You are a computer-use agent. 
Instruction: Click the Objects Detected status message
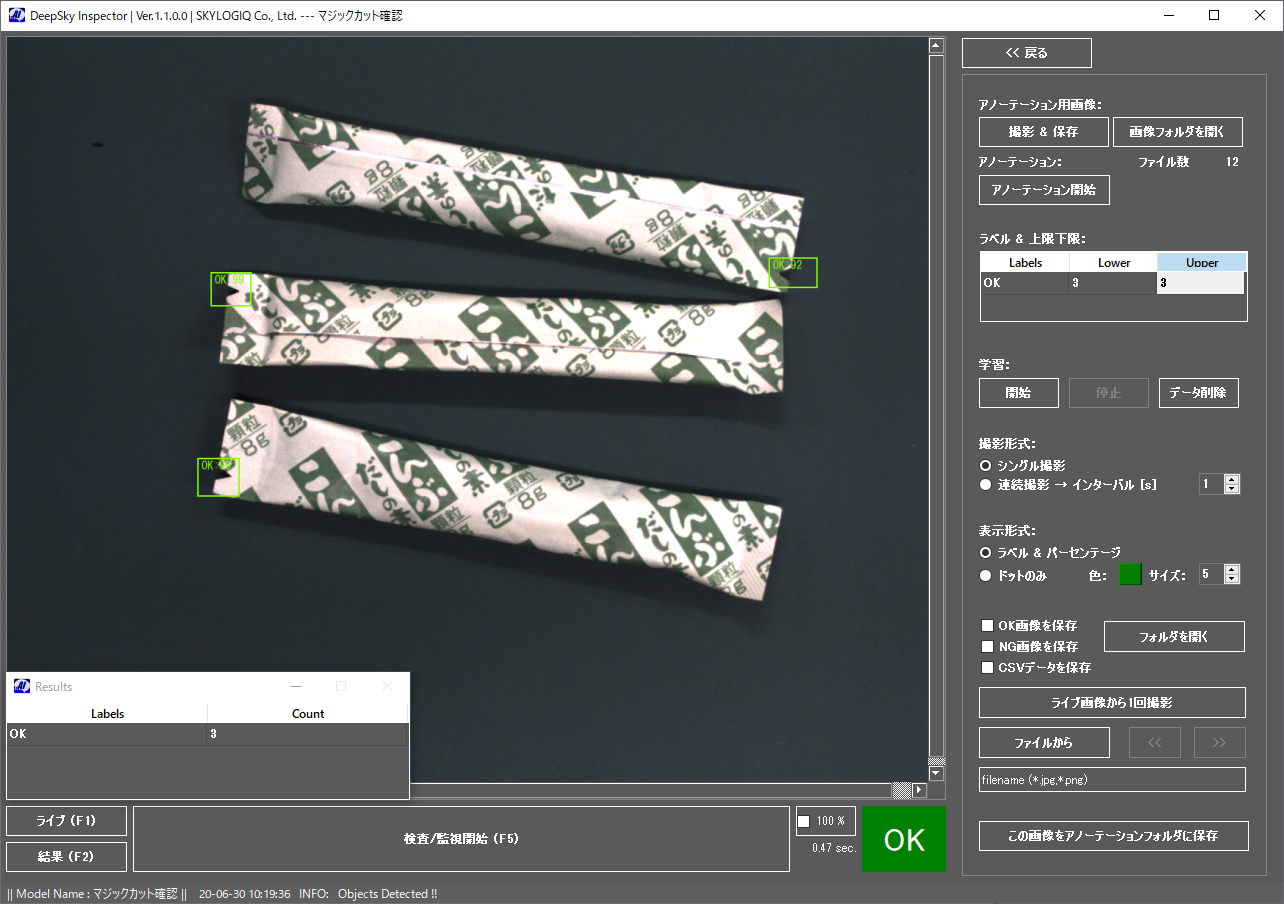click(x=387, y=894)
